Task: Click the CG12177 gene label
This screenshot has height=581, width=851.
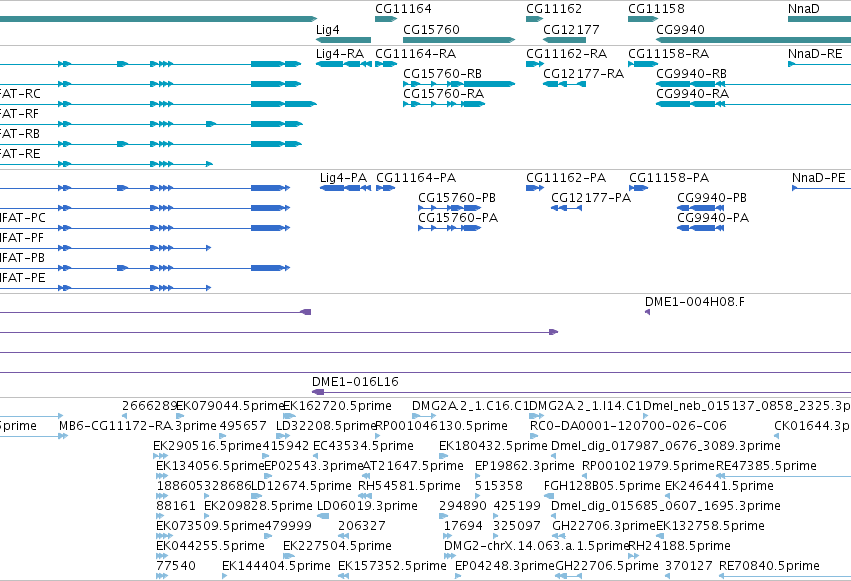Action: (x=571, y=29)
